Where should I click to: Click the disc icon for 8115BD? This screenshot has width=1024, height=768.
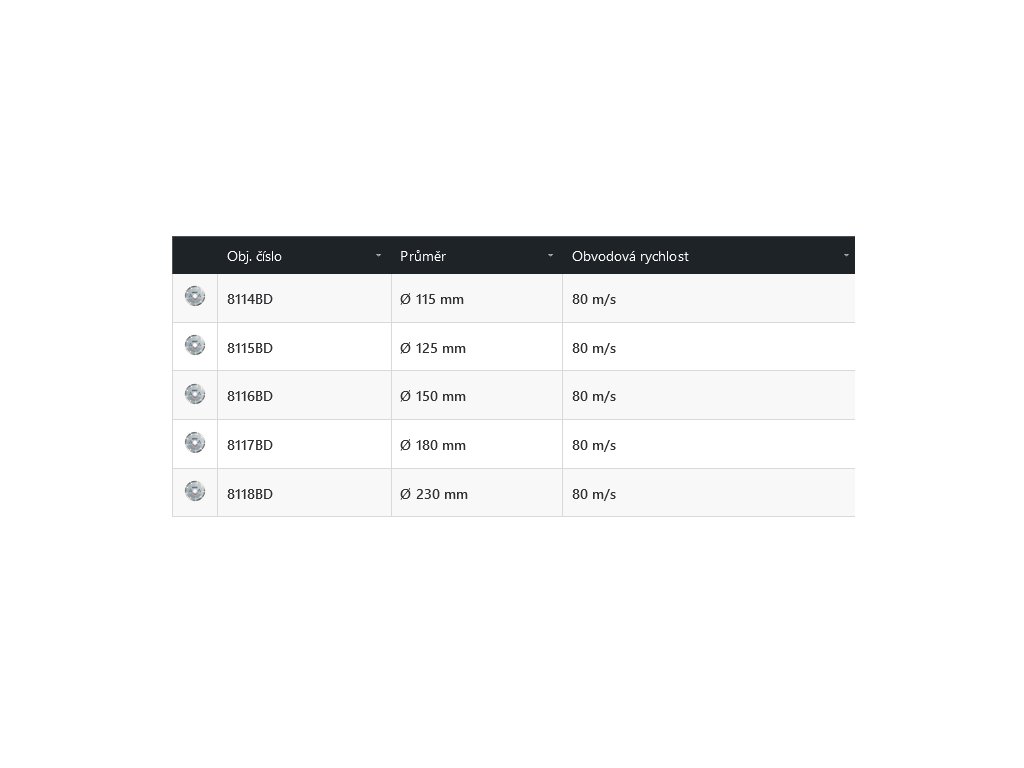(195, 345)
